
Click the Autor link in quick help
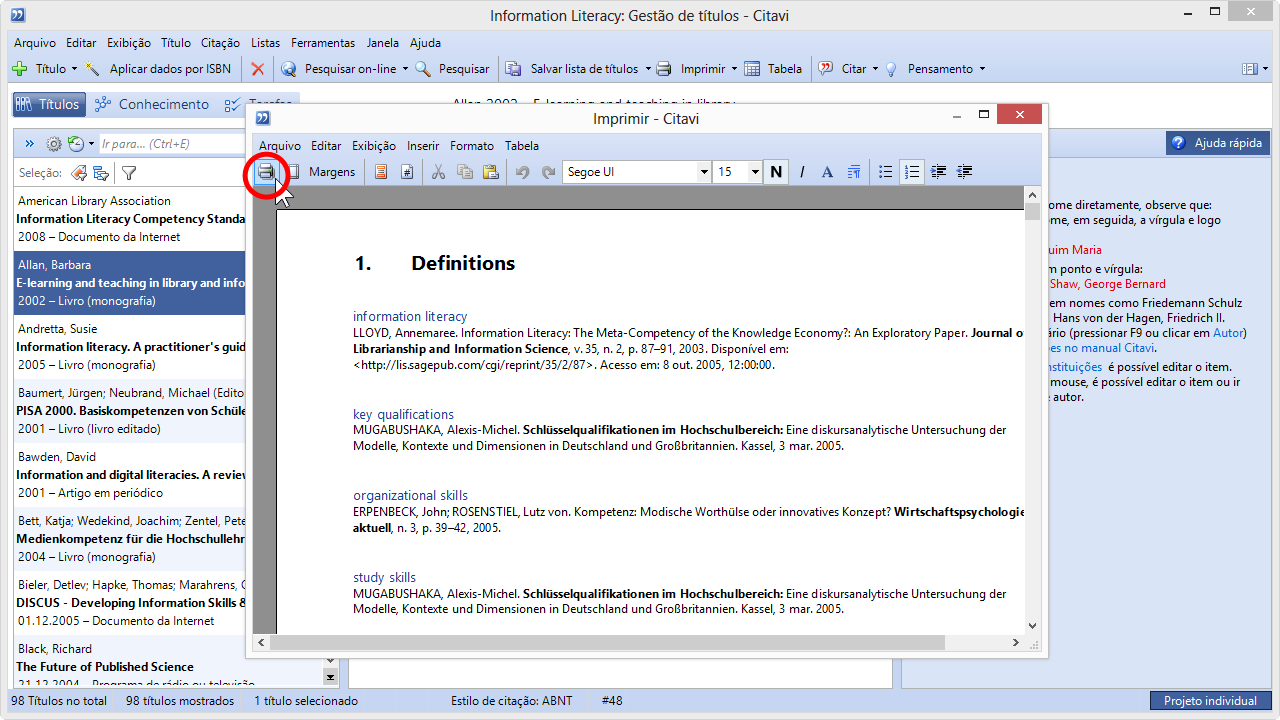1228,333
